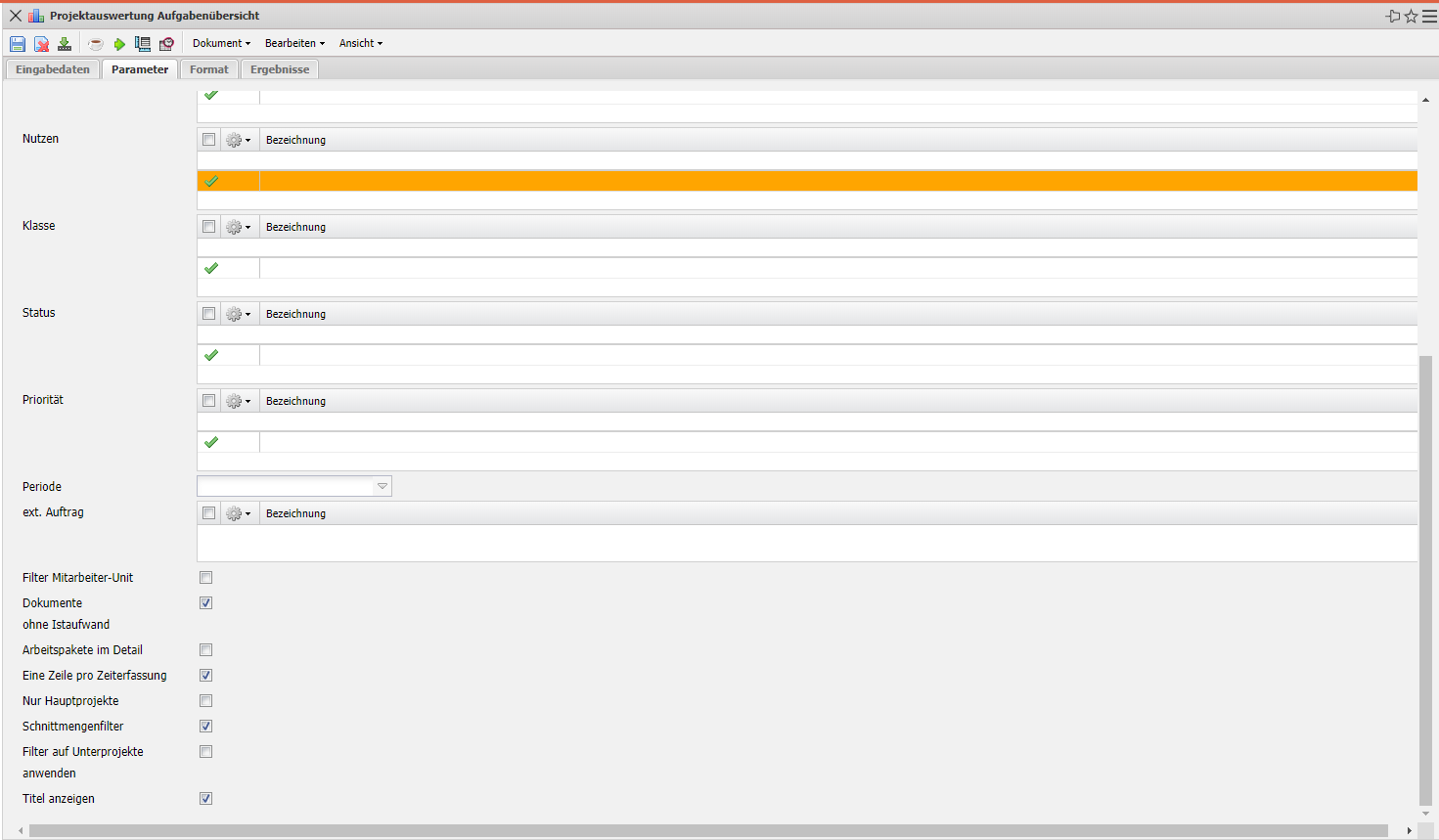This screenshot has width=1439, height=840.
Task: Open the gear menu for ext. Auftrag
Action: (239, 513)
